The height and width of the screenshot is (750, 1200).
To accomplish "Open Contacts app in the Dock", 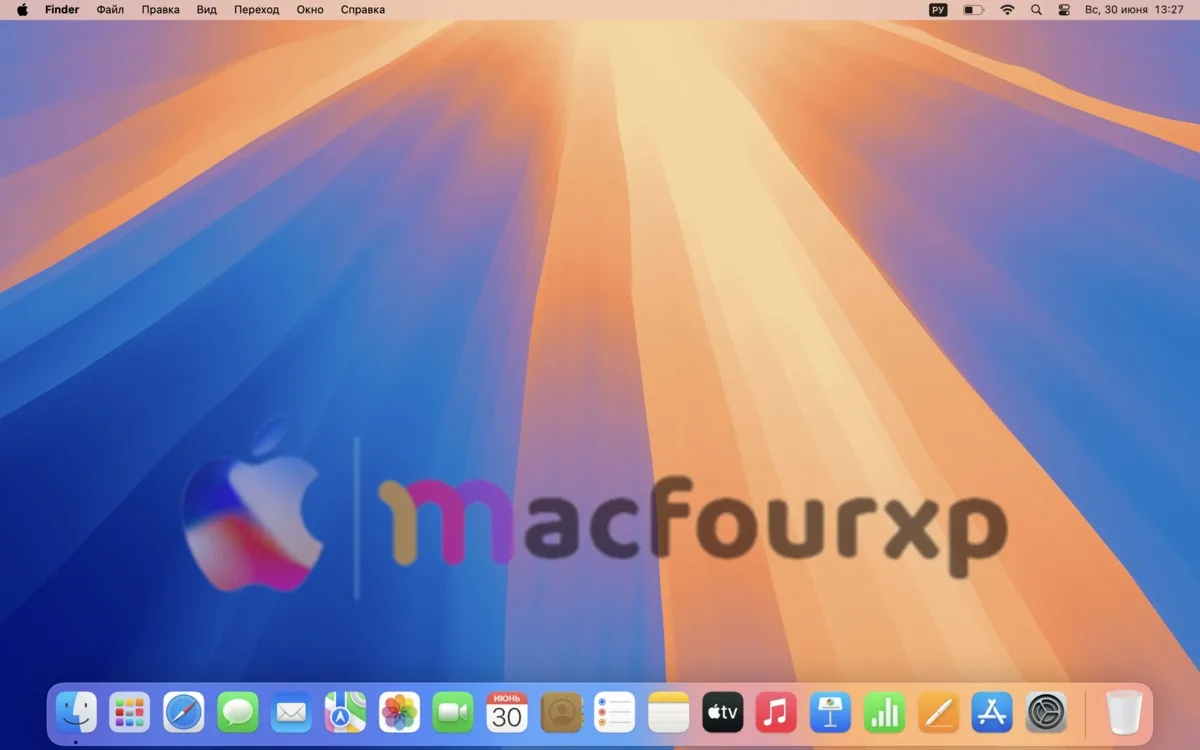I will pyautogui.click(x=561, y=713).
